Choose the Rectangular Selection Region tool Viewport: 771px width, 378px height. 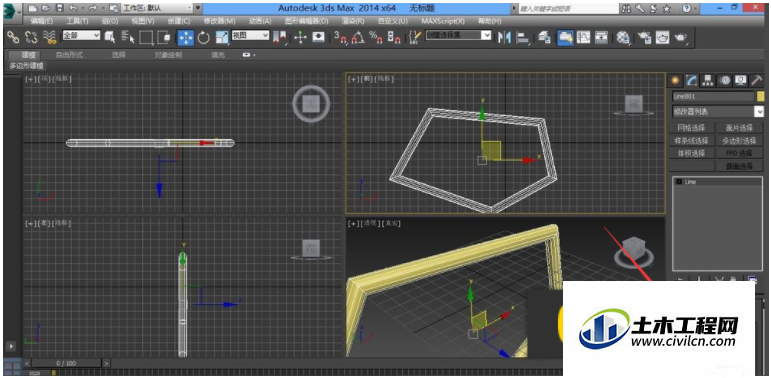coord(146,37)
